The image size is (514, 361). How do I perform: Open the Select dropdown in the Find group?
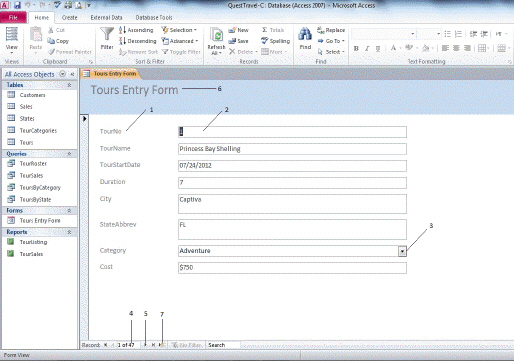[331, 52]
